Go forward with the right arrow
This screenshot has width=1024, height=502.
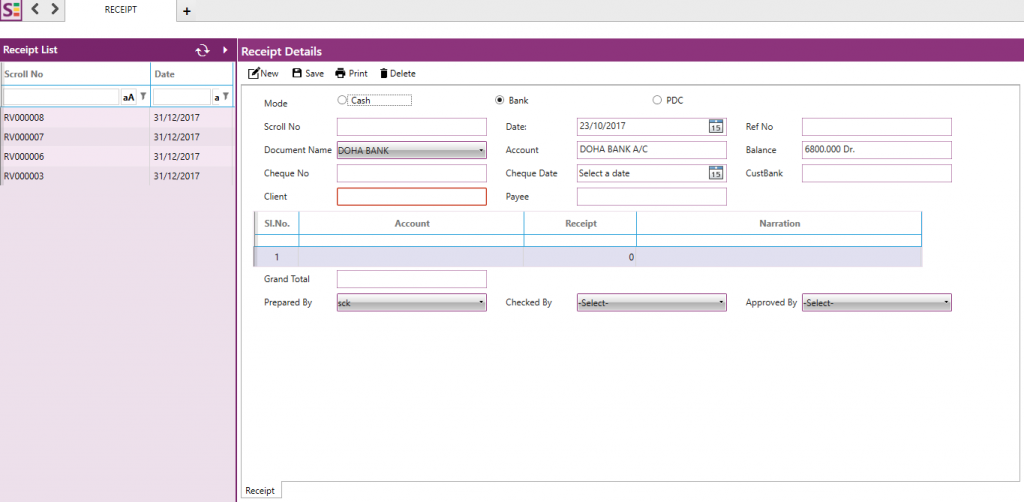click(55, 9)
